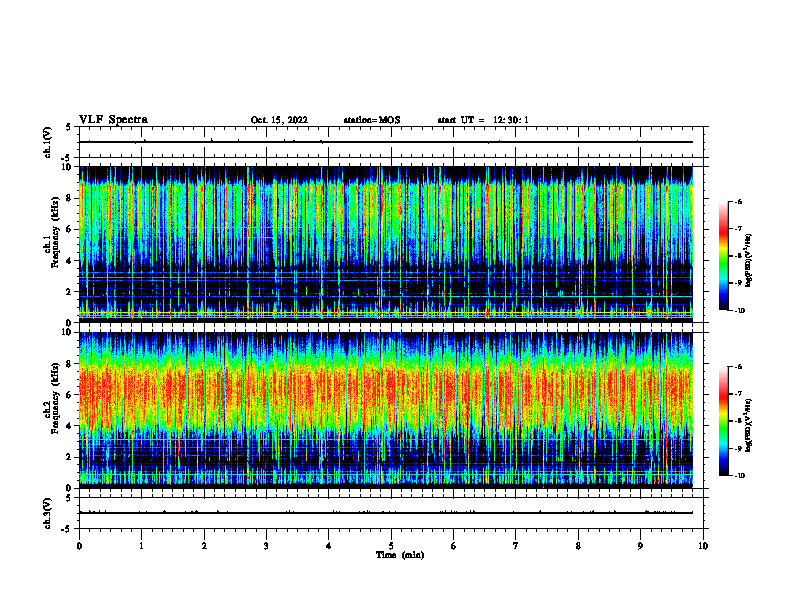Screen dimensions: 792x612
Task: Click the ch.1 colorbar log(PSD) unit label
Action: (749, 261)
